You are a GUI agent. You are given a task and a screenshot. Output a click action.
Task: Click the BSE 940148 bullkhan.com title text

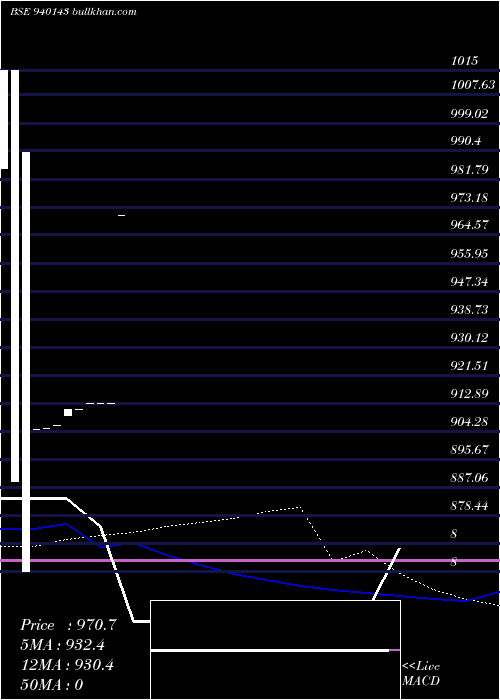[x=73, y=12]
